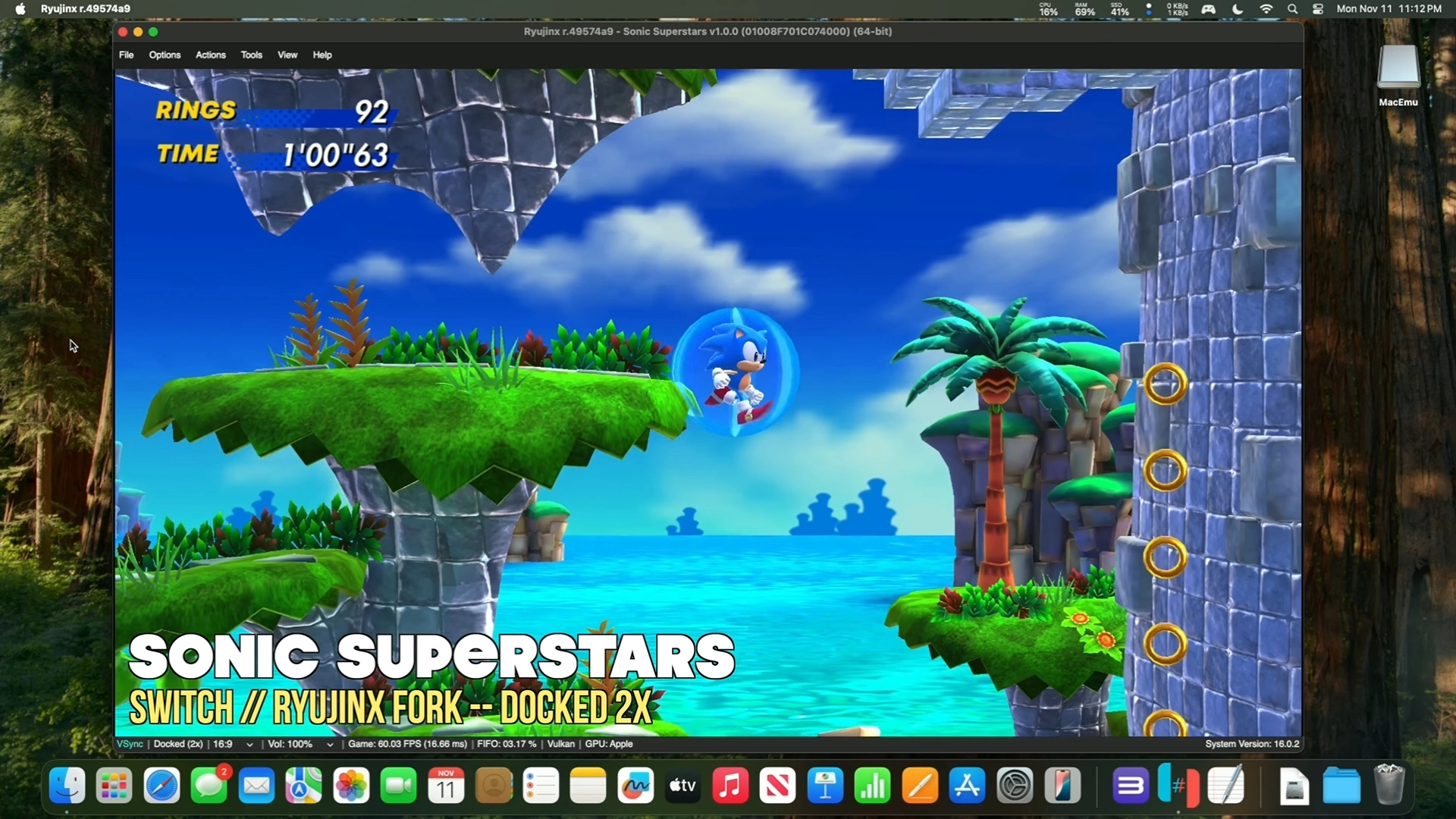Expand the 16:9 aspect ratio dropdown
The width and height of the screenshot is (1456, 819).
[x=249, y=745]
